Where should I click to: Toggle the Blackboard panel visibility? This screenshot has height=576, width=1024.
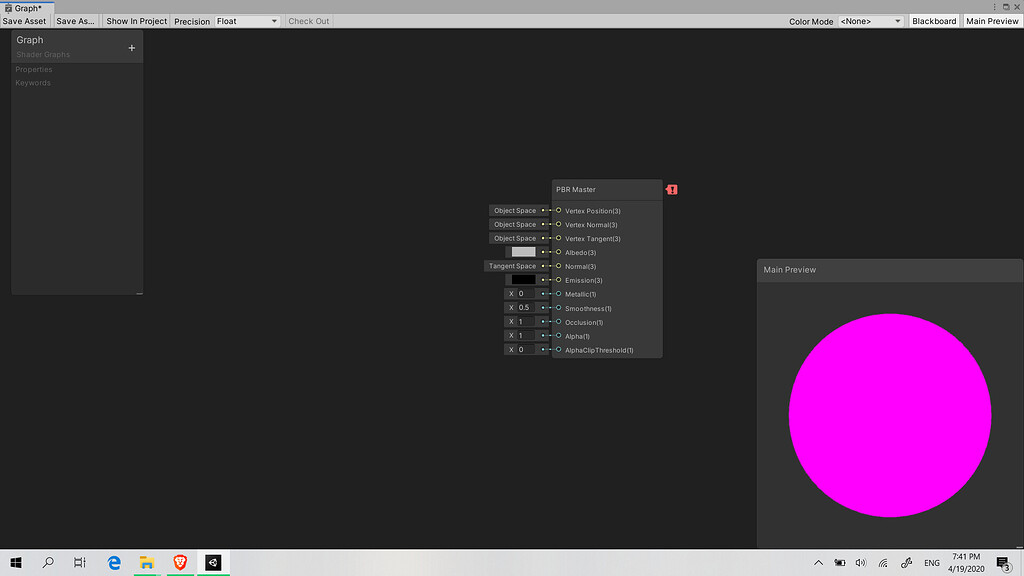point(933,20)
